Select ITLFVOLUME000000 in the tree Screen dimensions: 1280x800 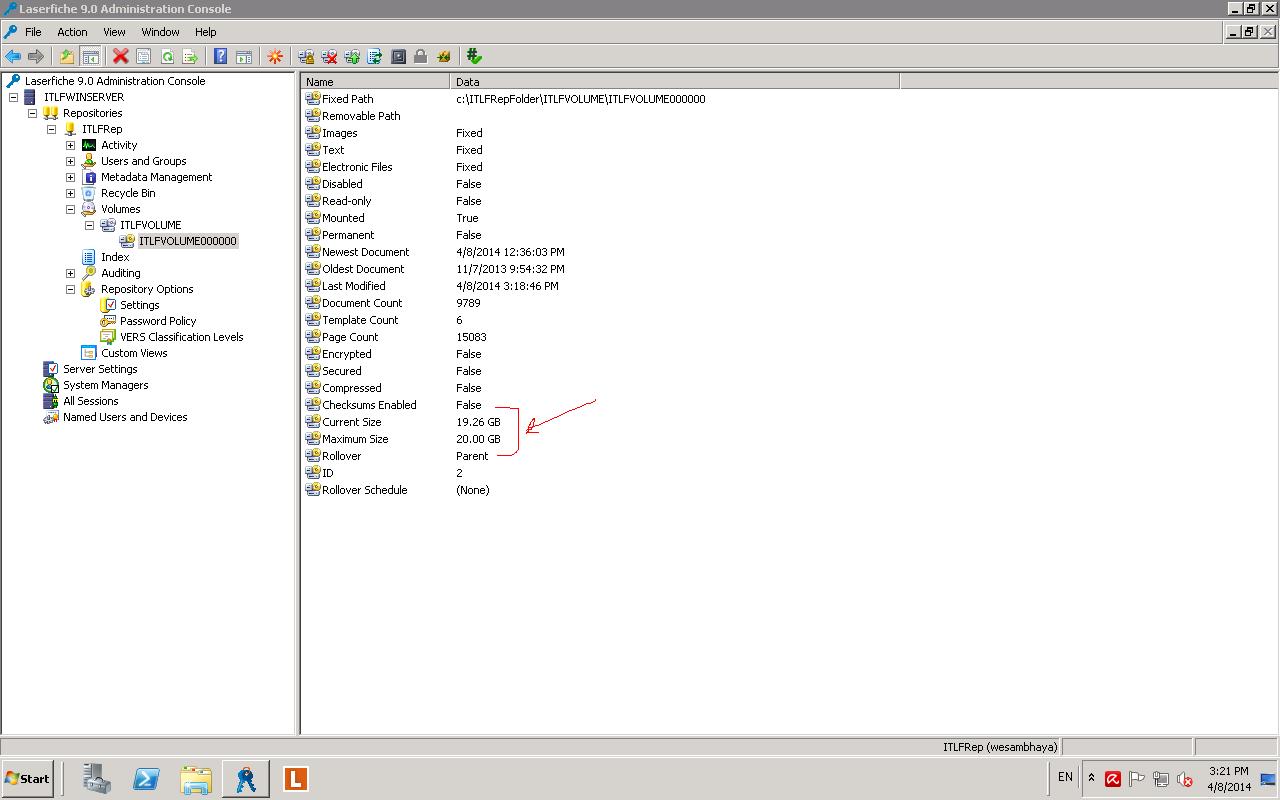coord(187,241)
